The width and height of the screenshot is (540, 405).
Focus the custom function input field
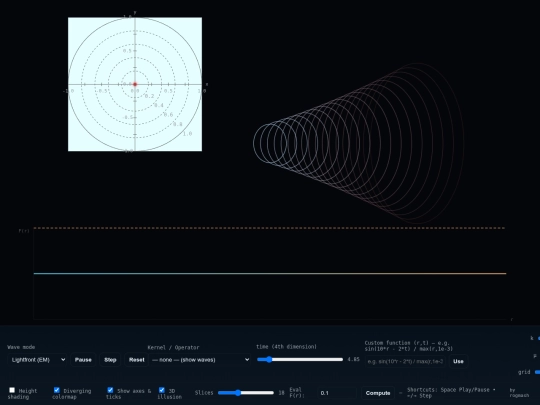[405, 361]
